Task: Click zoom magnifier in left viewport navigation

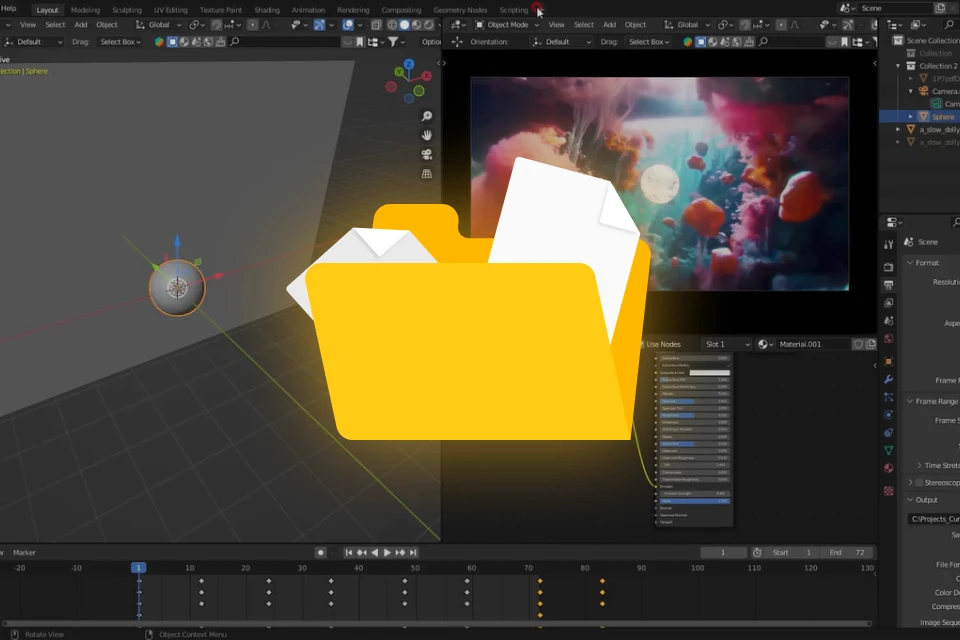Action: point(427,116)
